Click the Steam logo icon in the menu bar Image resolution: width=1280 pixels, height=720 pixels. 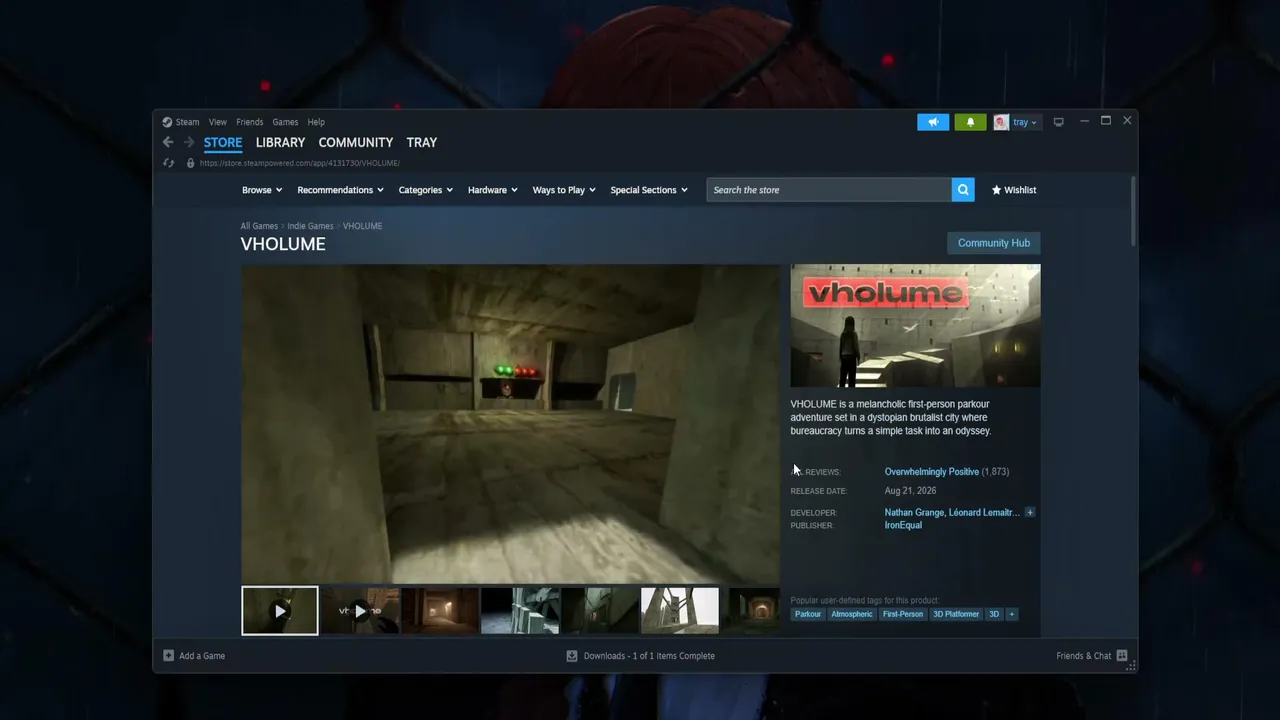pyautogui.click(x=167, y=122)
